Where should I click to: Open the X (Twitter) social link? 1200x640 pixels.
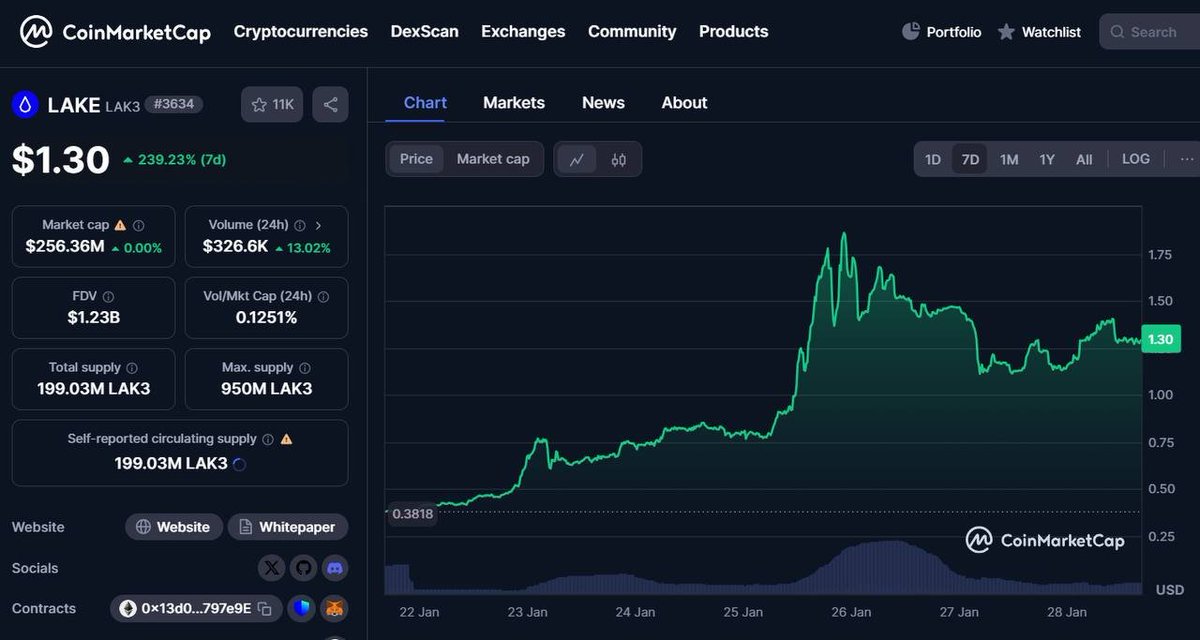tap(272, 568)
